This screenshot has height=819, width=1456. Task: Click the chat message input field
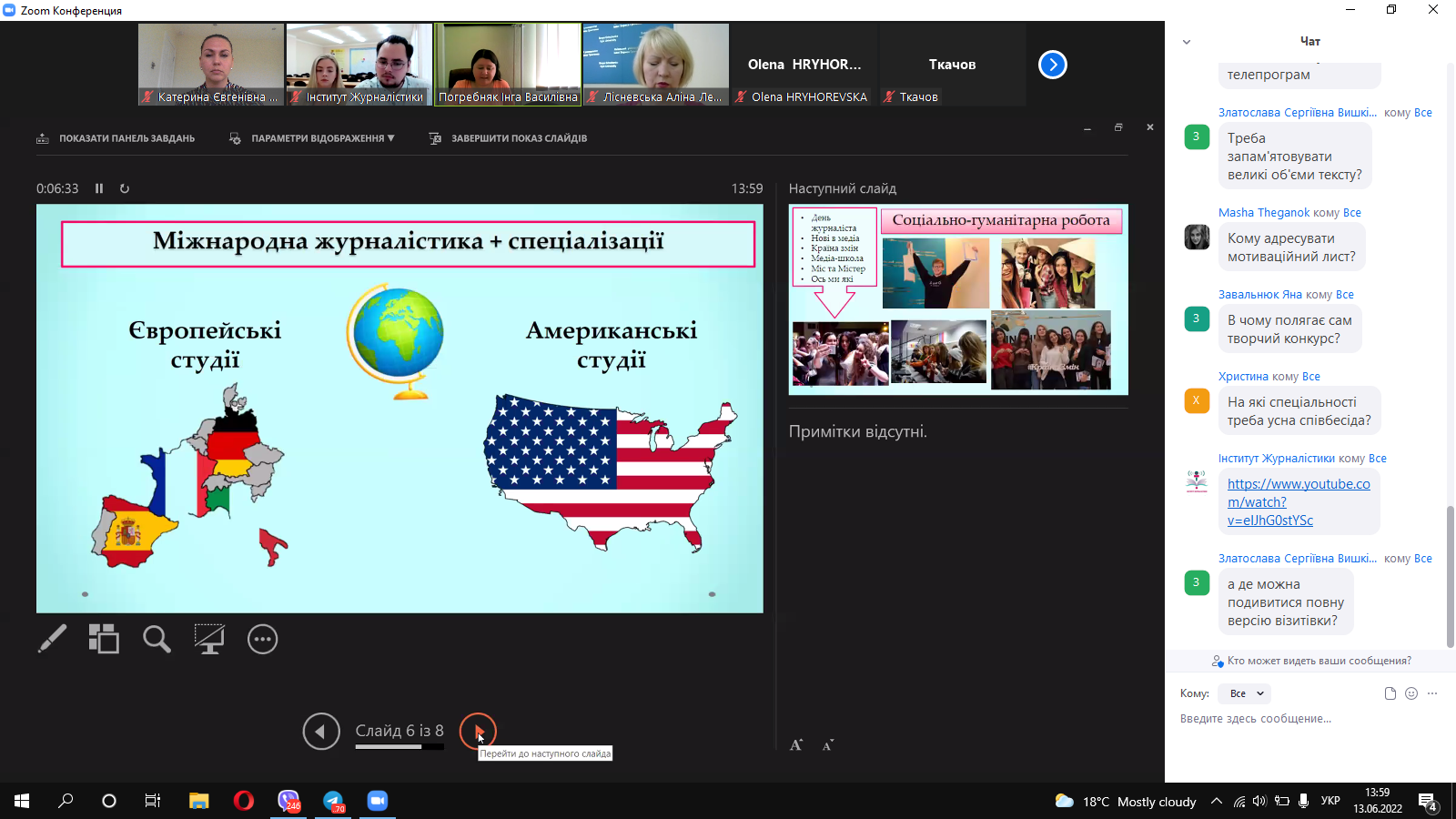pos(1301,719)
